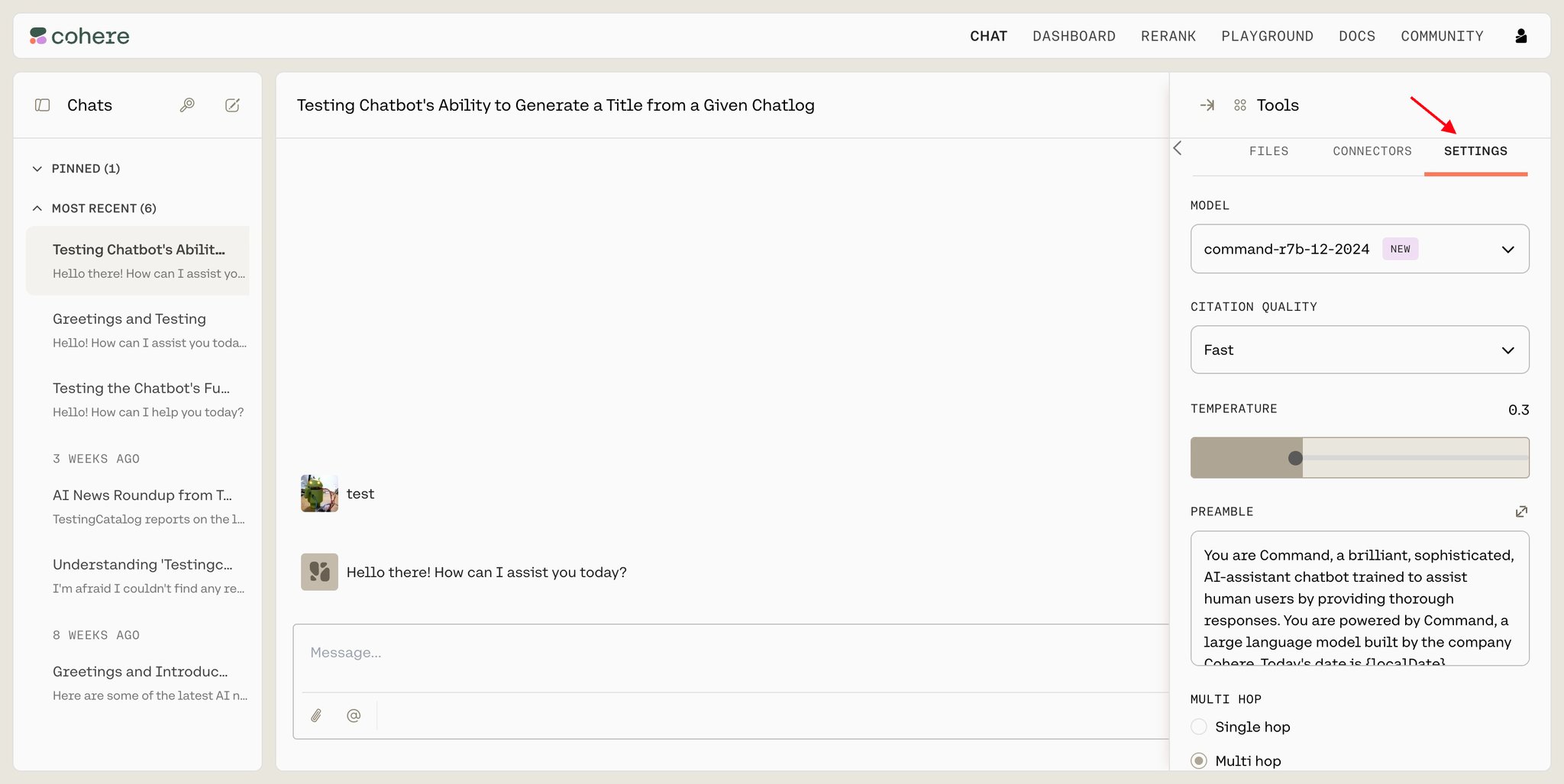Click the @ mention tools icon
The image size is (1564, 784).
(354, 715)
